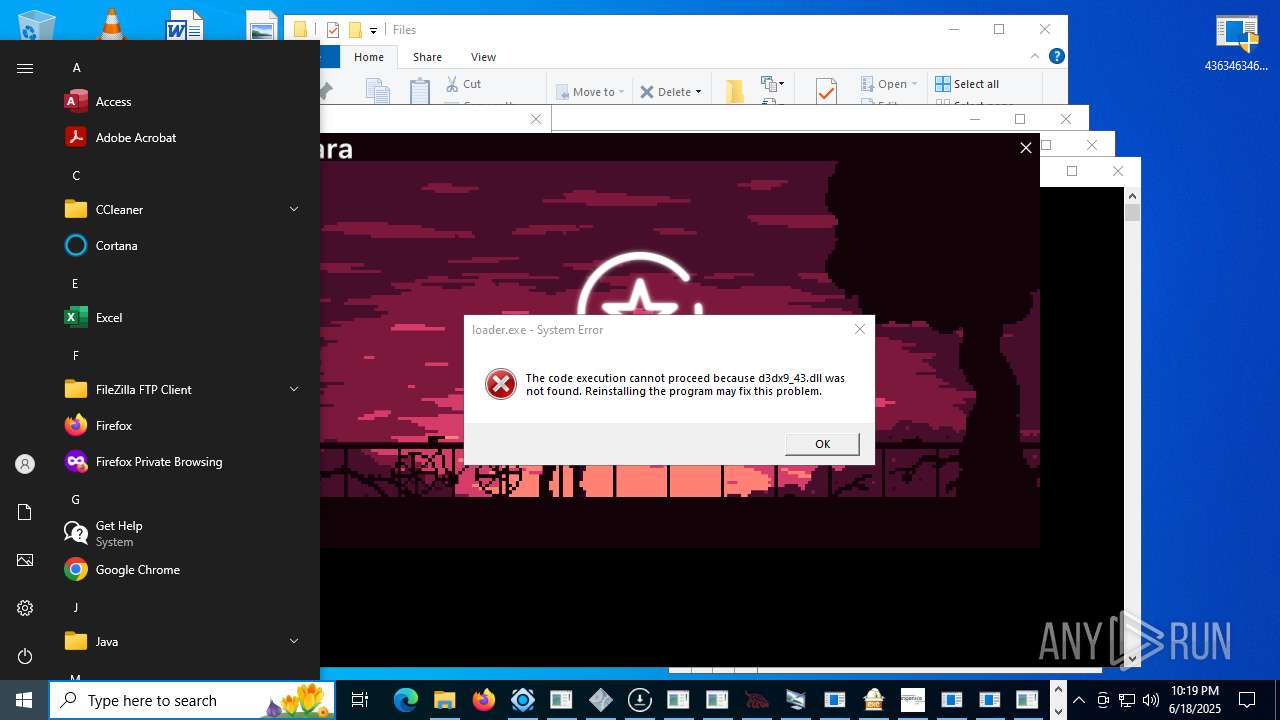
Task: Open the desktop icon labeled 436346346...
Action: tap(1237, 43)
